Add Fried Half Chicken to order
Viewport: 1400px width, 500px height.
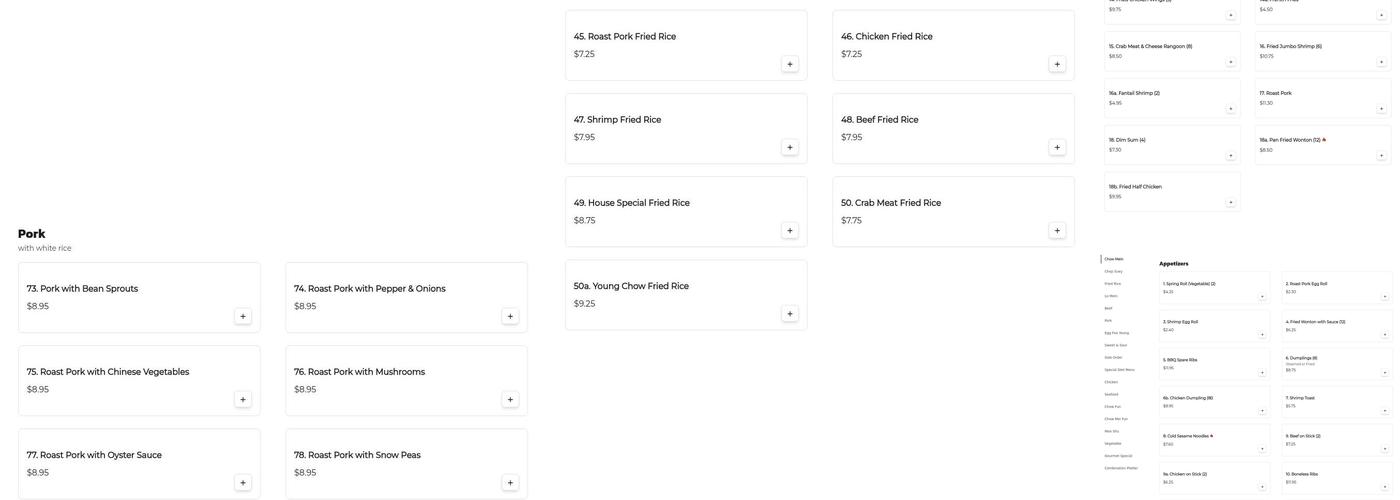pos(1231,202)
